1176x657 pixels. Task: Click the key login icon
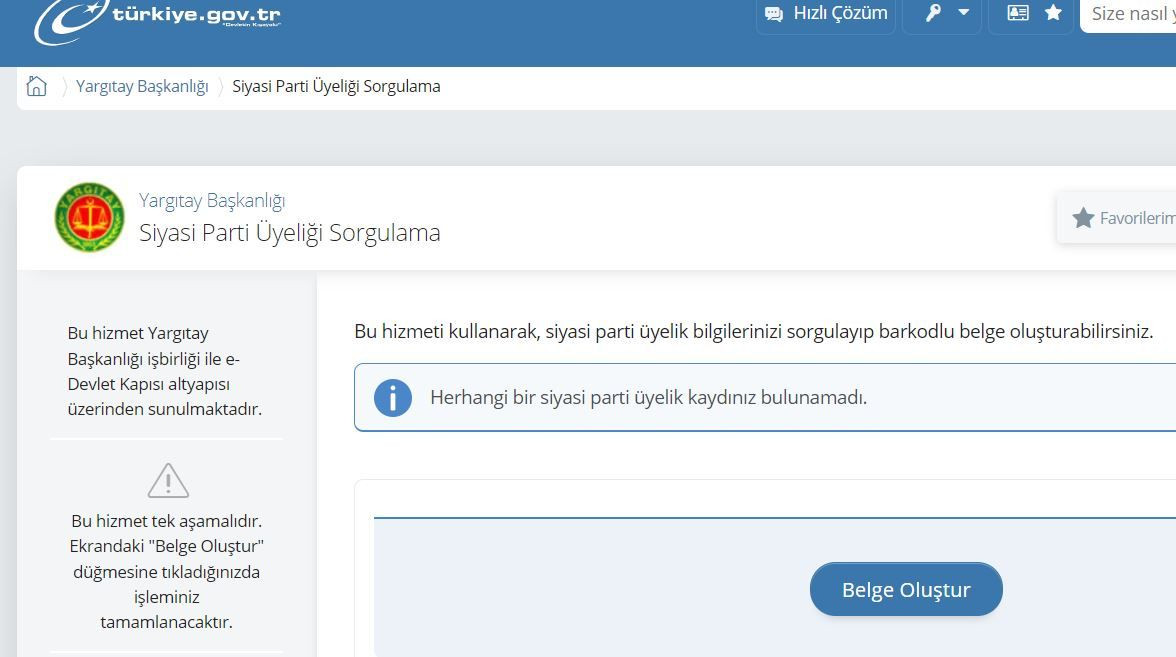(x=933, y=13)
